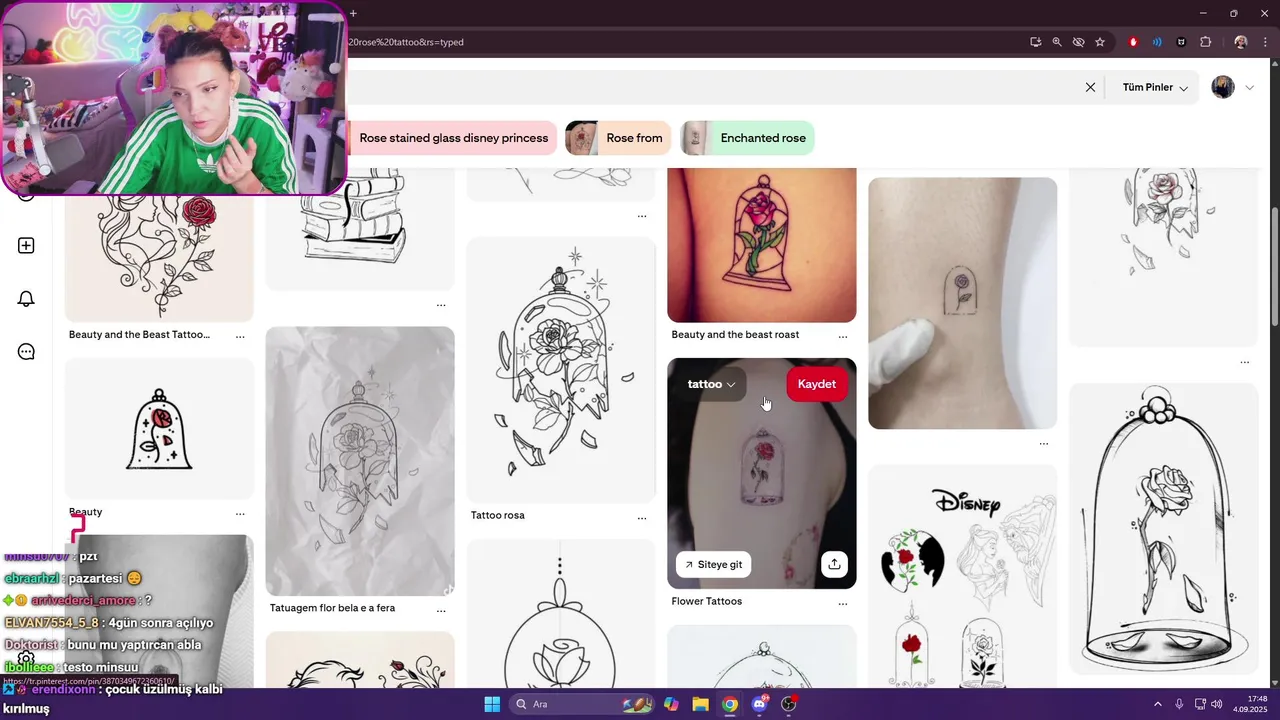
Task: Clear the Pinterest search with the X
Action: pyautogui.click(x=1090, y=87)
